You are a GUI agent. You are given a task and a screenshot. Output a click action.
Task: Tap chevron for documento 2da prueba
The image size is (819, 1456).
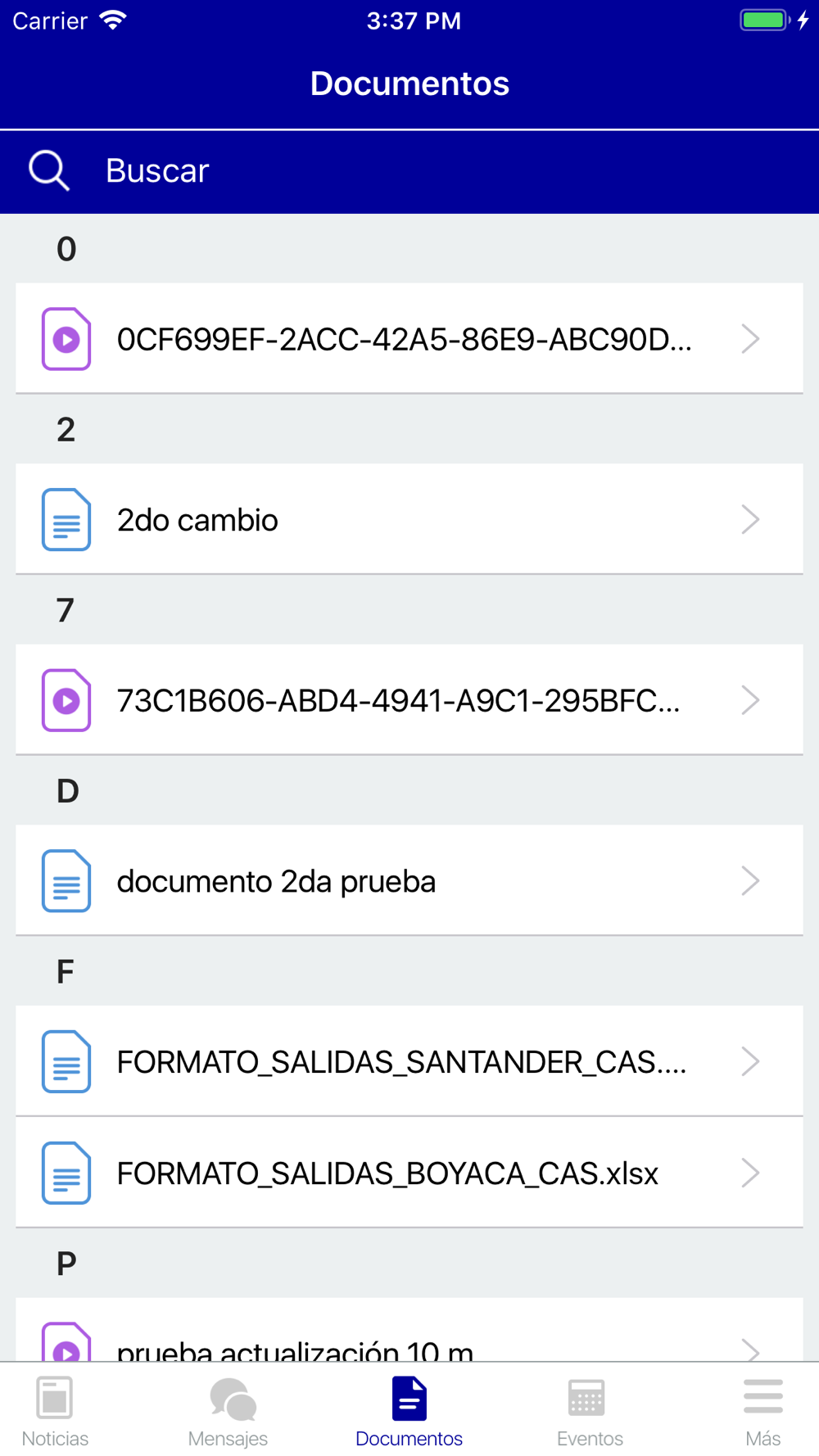(x=750, y=881)
